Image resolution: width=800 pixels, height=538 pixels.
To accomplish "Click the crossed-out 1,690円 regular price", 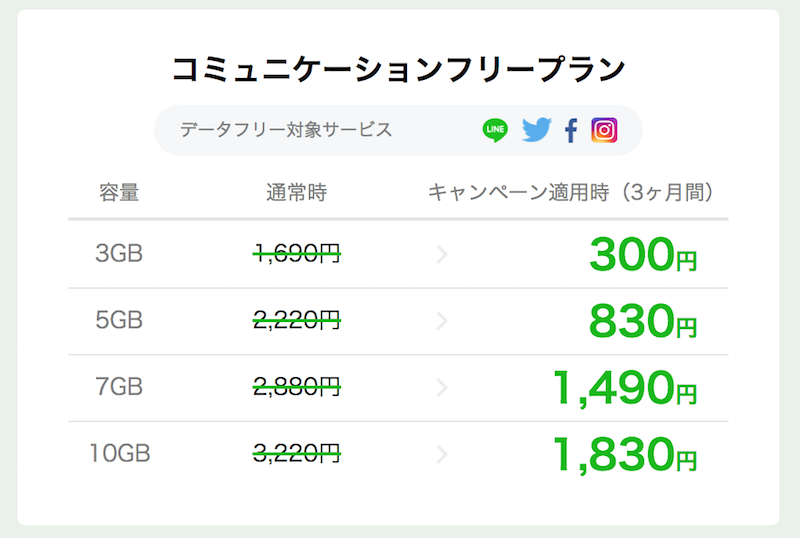I will point(297,254).
